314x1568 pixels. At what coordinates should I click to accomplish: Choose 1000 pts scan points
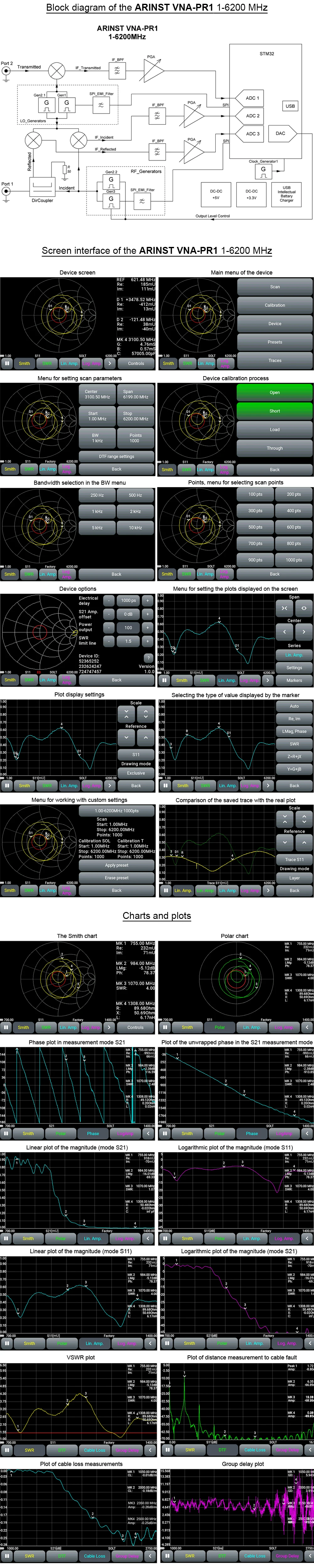click(x=294, y=560)
